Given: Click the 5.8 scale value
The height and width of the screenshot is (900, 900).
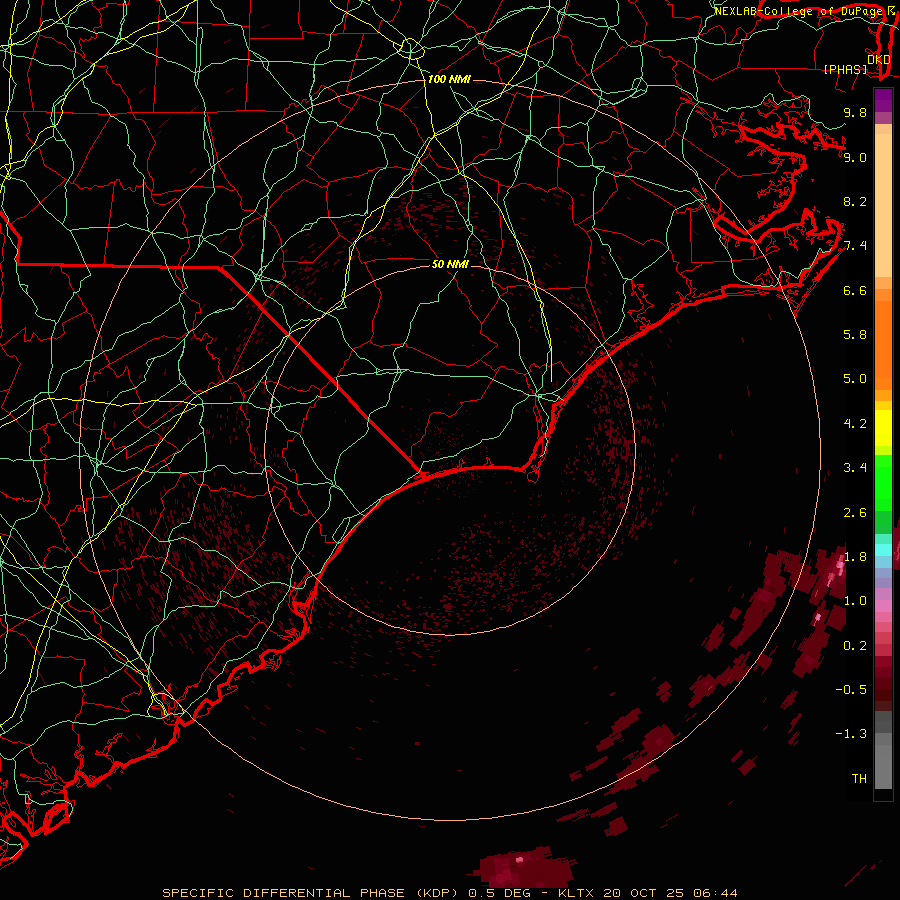Looking at the screenshot, I should click(x=855, y=335).
